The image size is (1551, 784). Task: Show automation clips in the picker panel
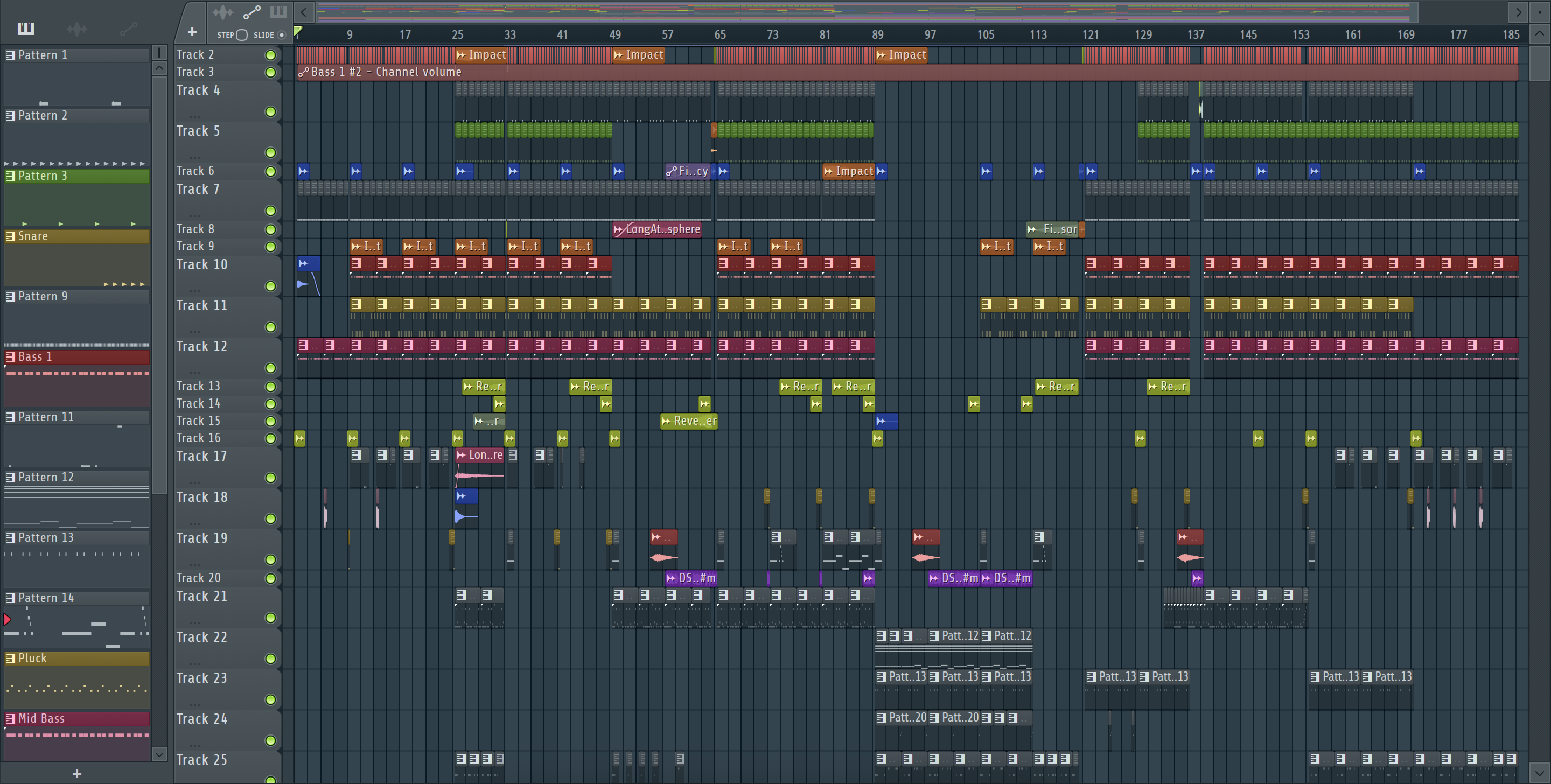[x=128, y=29]
